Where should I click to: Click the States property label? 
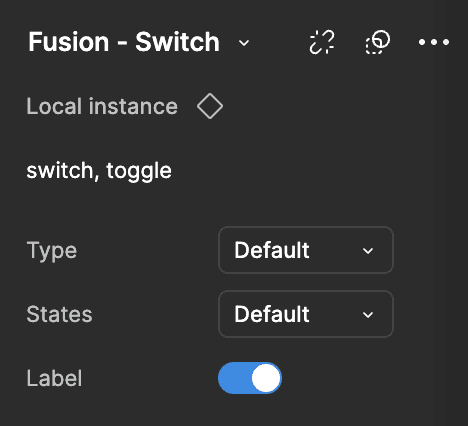click(59, 314)
